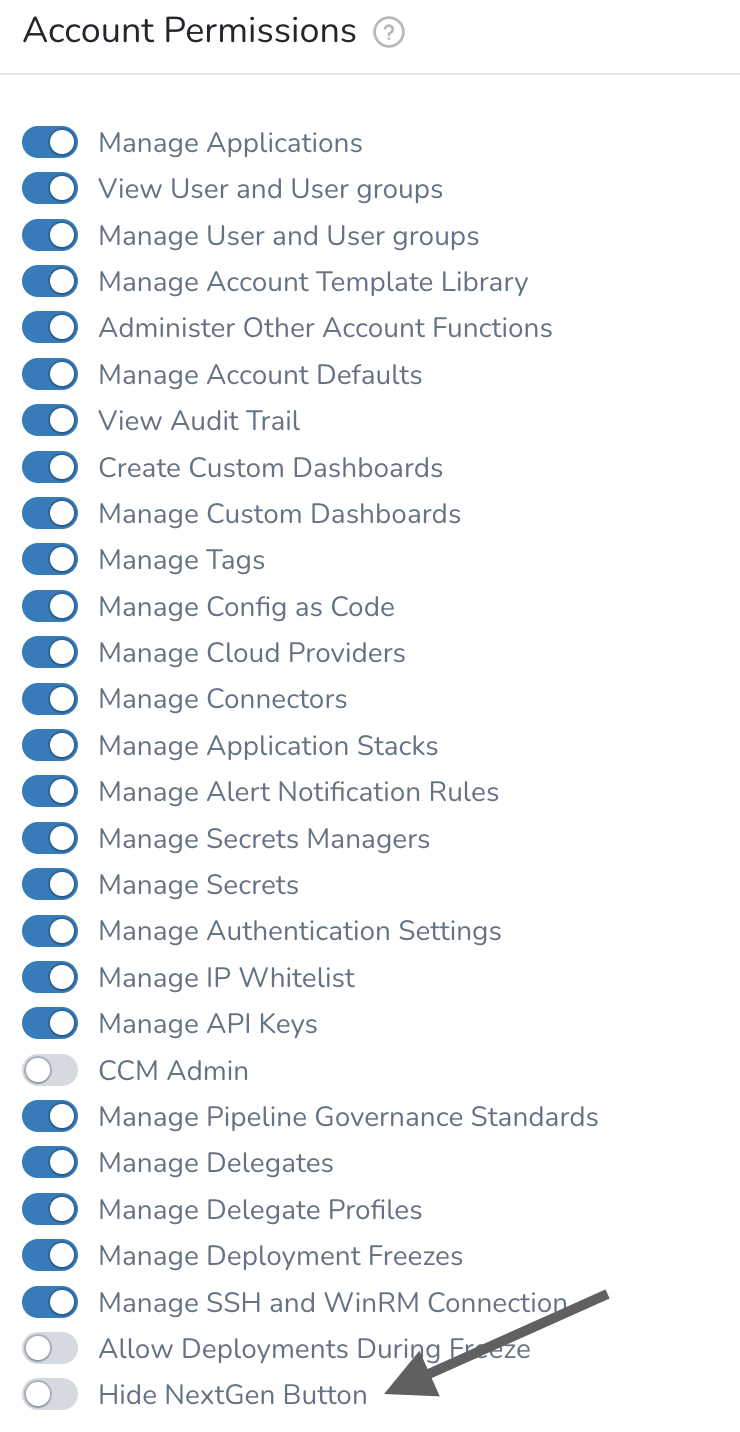The height and width of the screenshot is (1432, 740).
Task: Turn off Manage Delegates switch
Action: pos(50,1162)
